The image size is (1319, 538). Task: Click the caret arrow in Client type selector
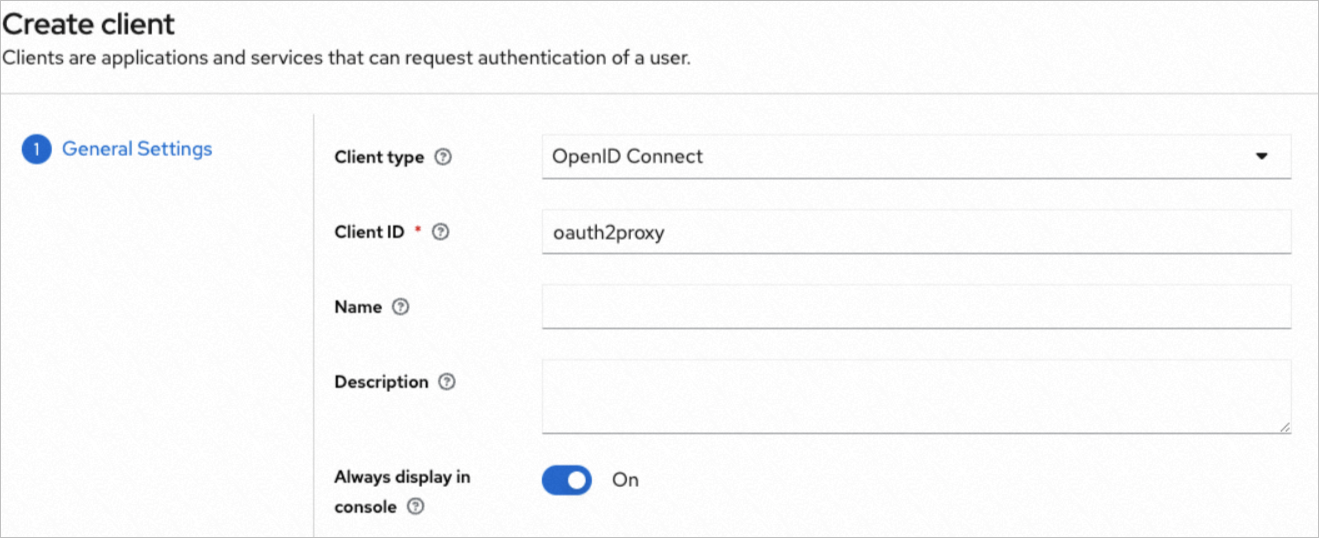[1262, 157]
